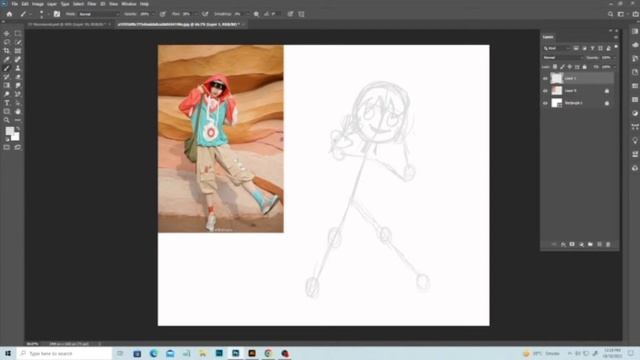Screen dimensions: 640x360
Task: Click the background color swatch
Action: tap(16, 137)
